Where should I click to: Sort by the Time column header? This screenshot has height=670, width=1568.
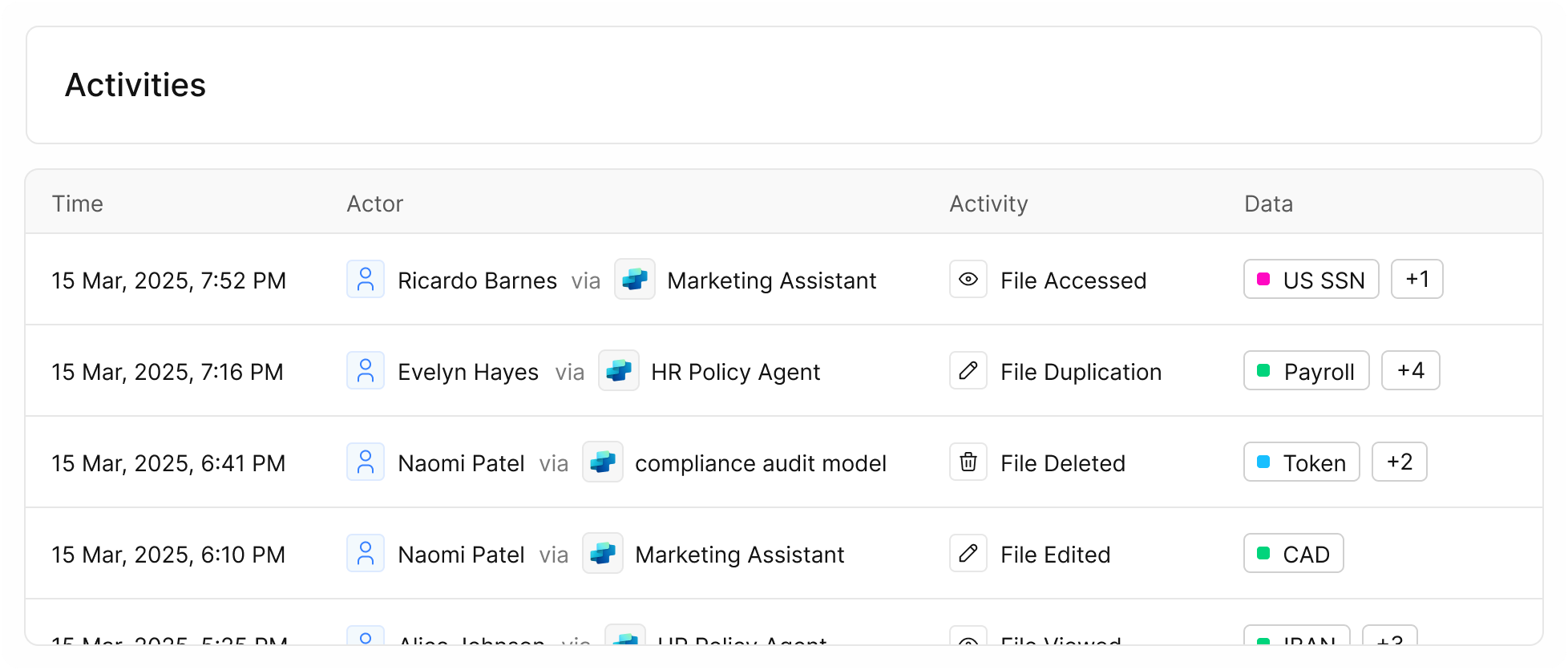click(78, 204)
